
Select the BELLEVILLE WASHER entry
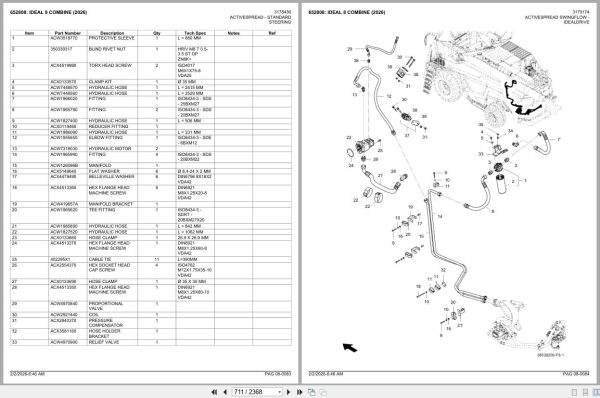[x=111, y=176]
